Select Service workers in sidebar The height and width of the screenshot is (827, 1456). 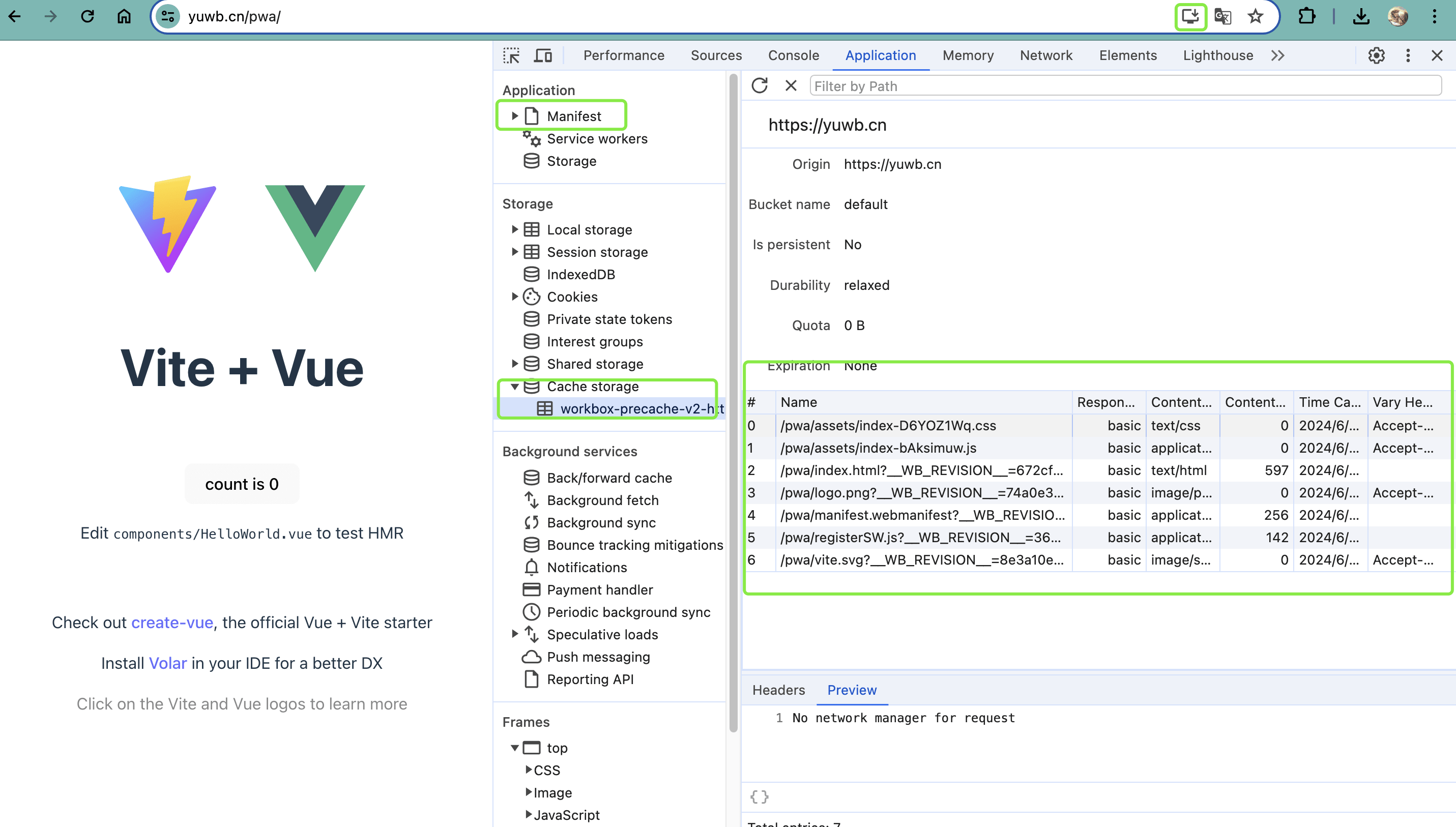coord(596,138)
